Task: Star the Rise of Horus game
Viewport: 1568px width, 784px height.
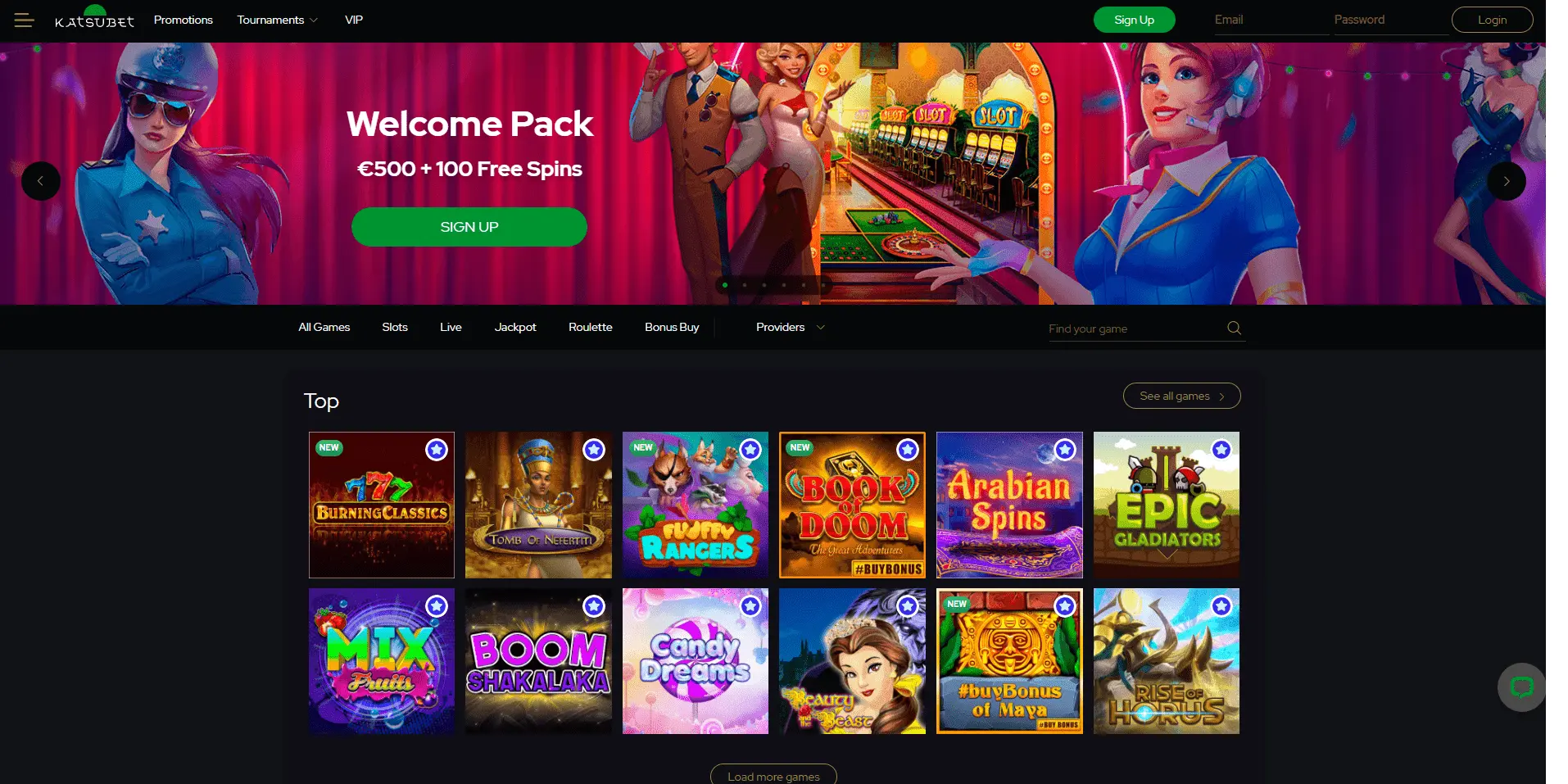Action: [x=1221, y=606]
